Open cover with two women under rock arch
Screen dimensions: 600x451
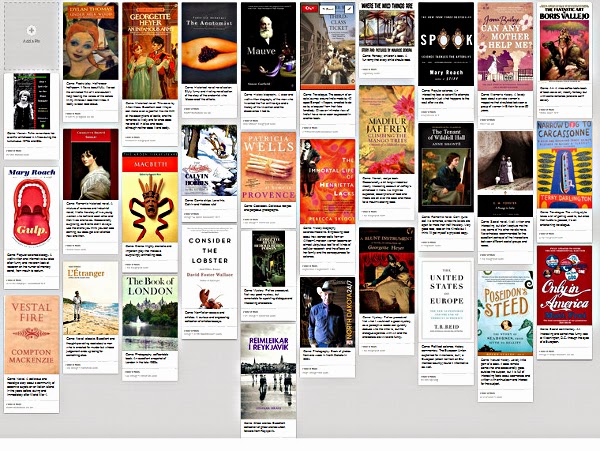505,174
